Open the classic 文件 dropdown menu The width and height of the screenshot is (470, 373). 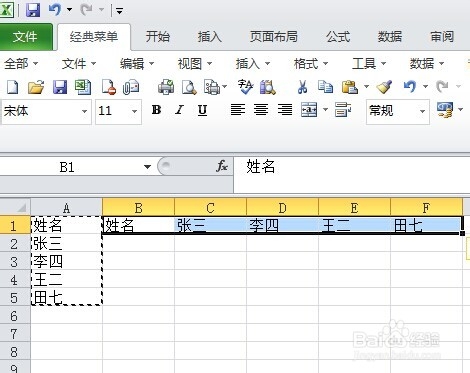tap(79, 63)
